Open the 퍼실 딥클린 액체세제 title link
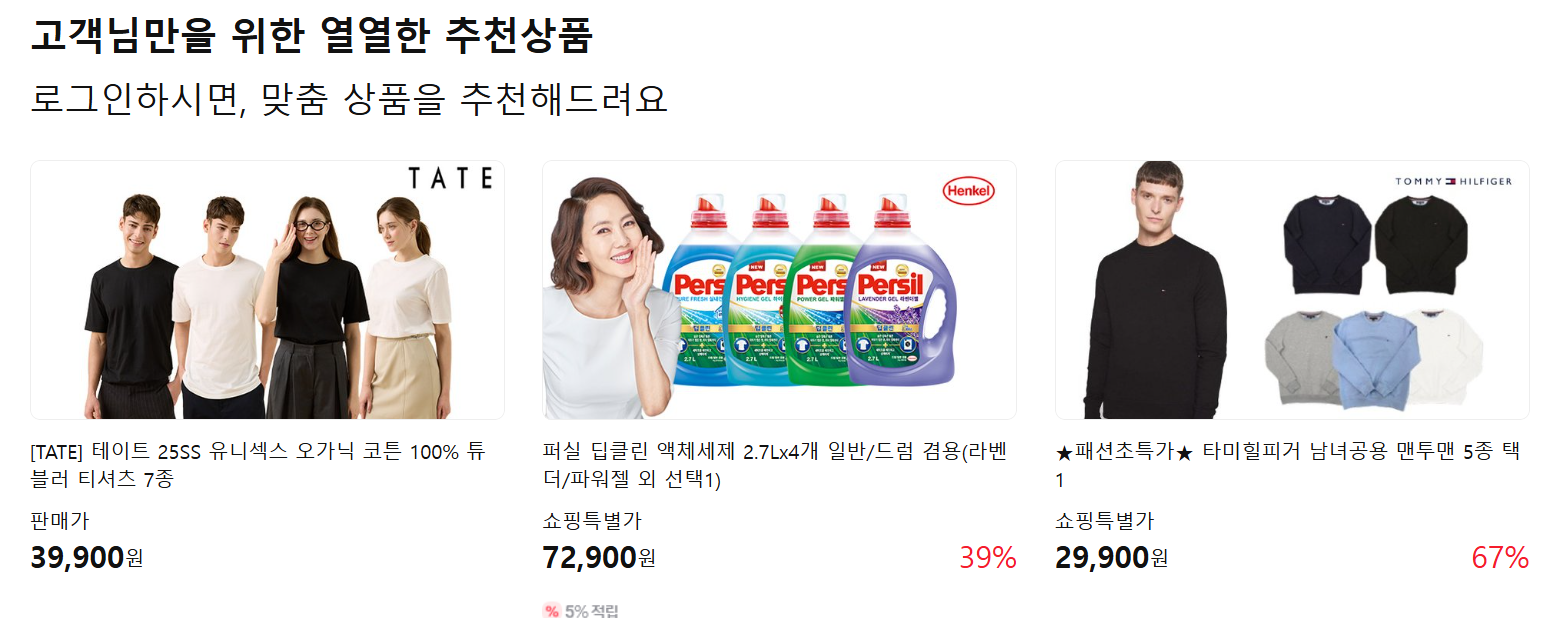Image resolution: width=1557 pixels, height=618 pixels. click(775, 465)
